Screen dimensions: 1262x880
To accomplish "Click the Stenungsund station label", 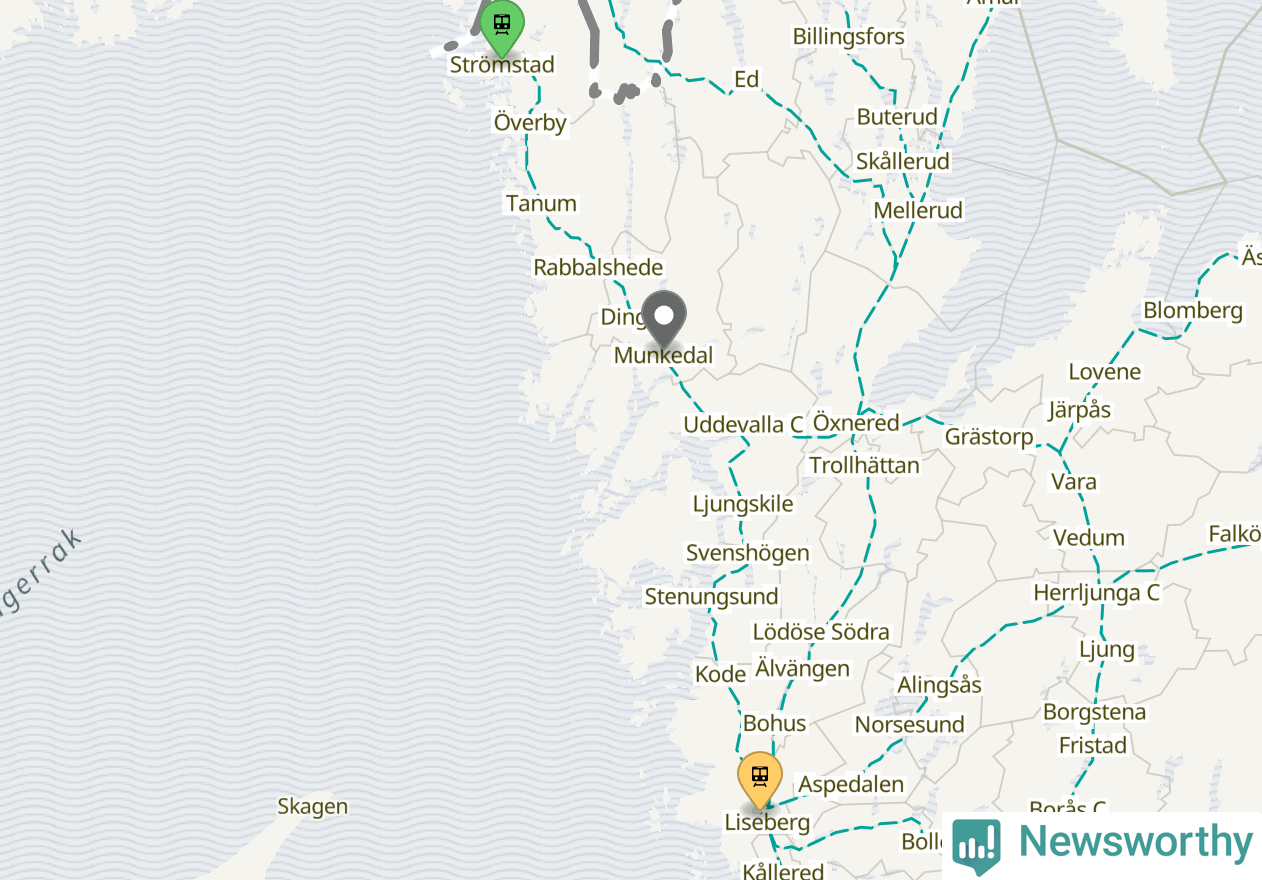I will point(711,597).
